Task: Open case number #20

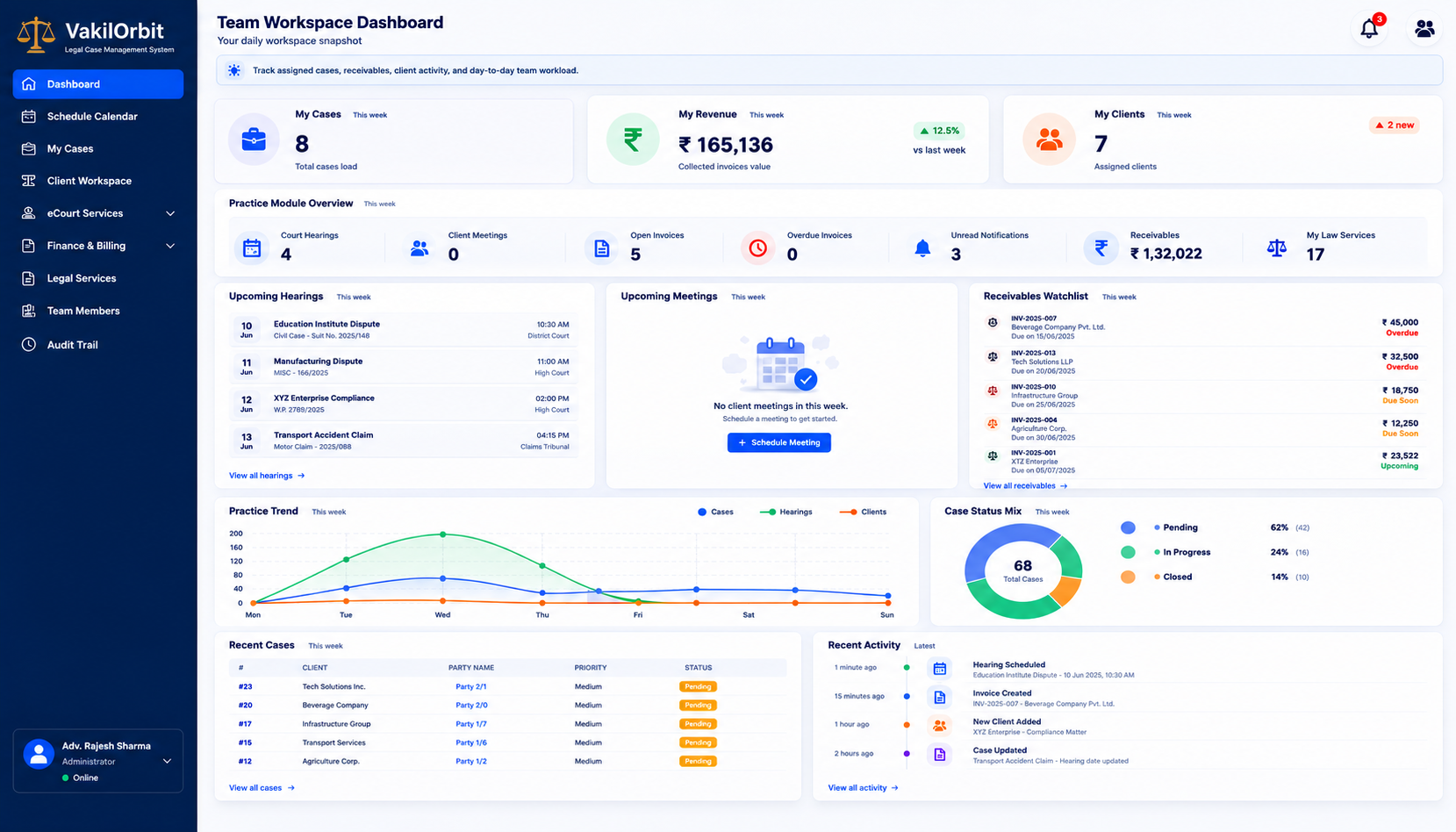Action: 245,706
